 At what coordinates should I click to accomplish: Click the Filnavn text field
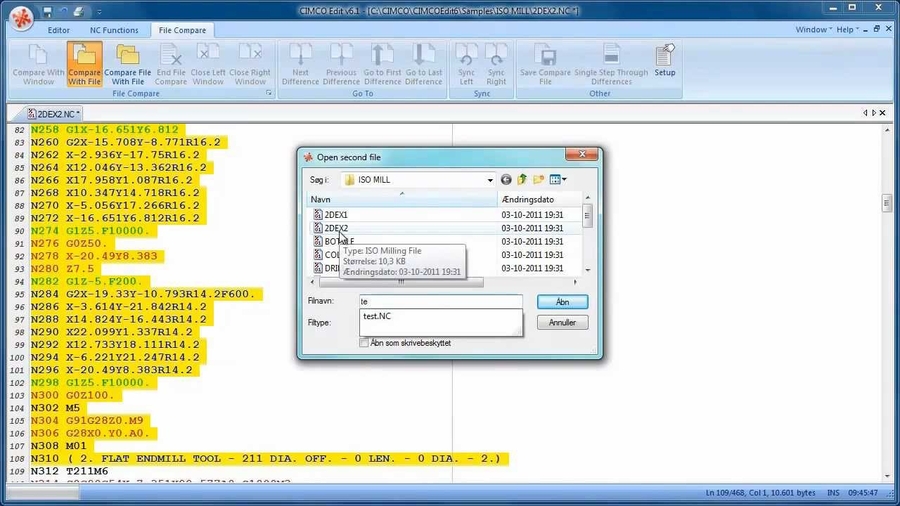pyautogui.click(x=440, y=301)
